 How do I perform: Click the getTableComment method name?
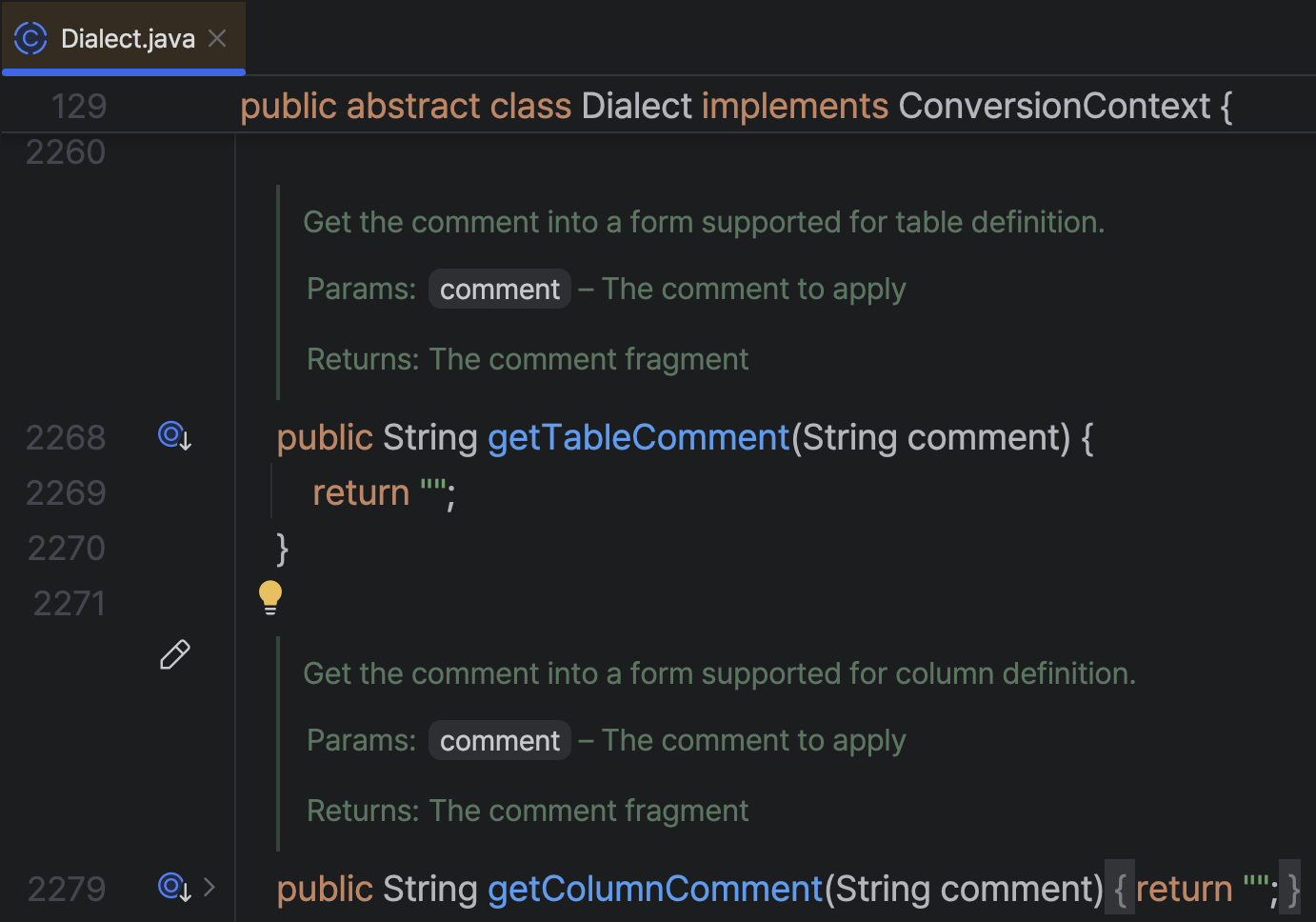(x=639, y=437)
